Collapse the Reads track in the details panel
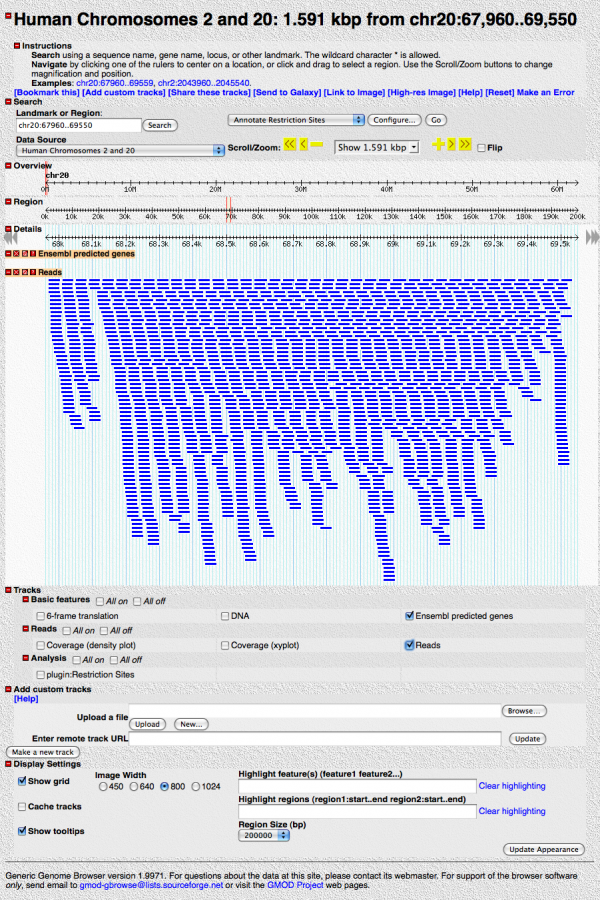This screenshot has height=900, width=600. point(9,272)
